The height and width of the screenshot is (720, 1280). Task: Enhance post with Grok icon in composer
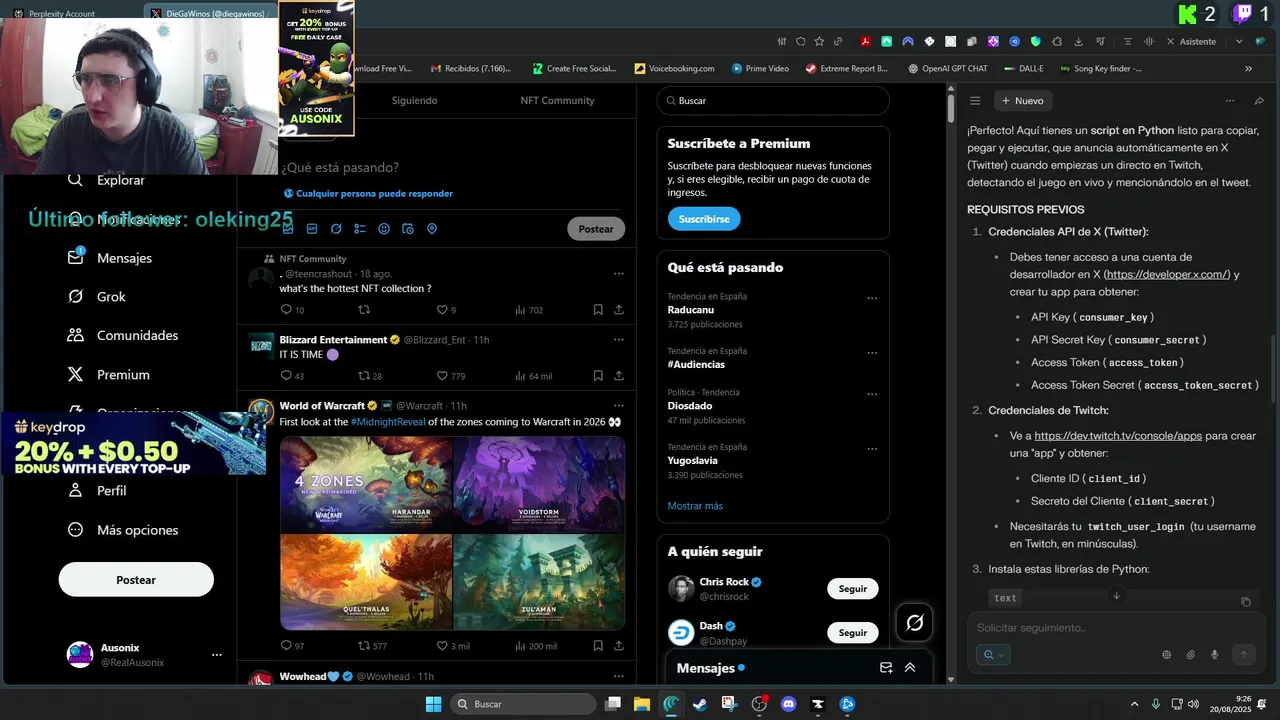click(x=336, y=229)
